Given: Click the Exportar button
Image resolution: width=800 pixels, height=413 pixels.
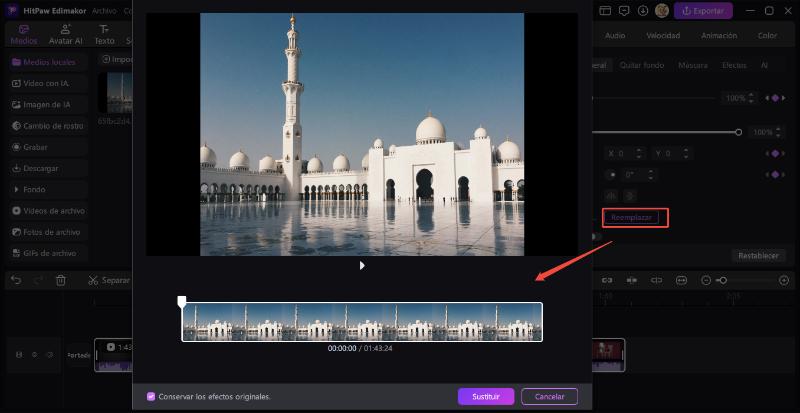Looking at the screenshot, I should 703,11.
